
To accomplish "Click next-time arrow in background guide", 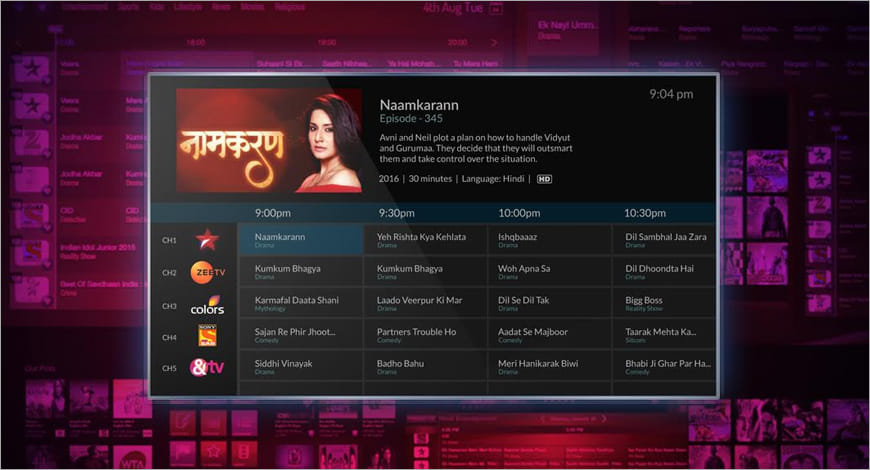I will [494, 43].
